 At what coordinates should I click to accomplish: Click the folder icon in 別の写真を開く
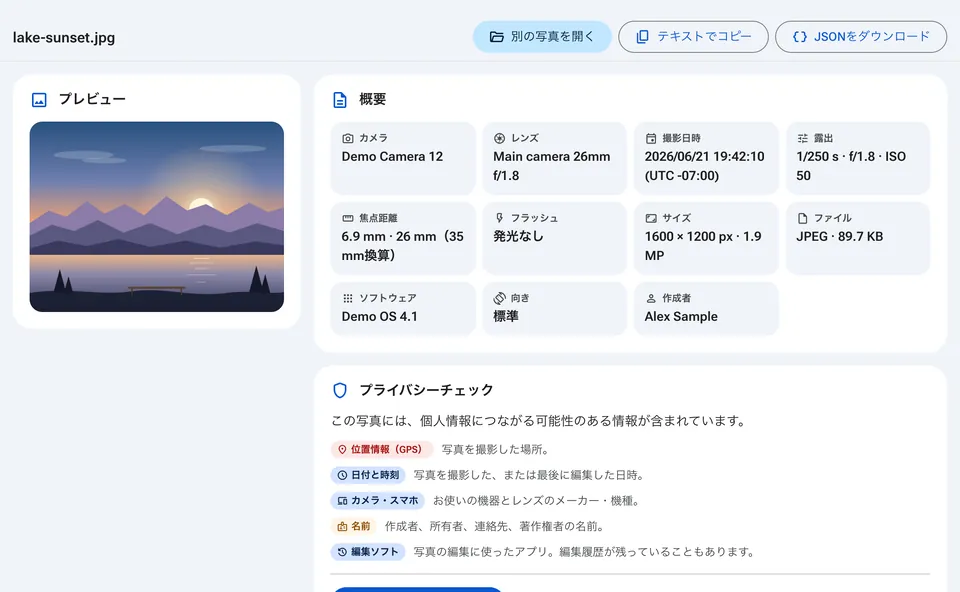[497, 37]
